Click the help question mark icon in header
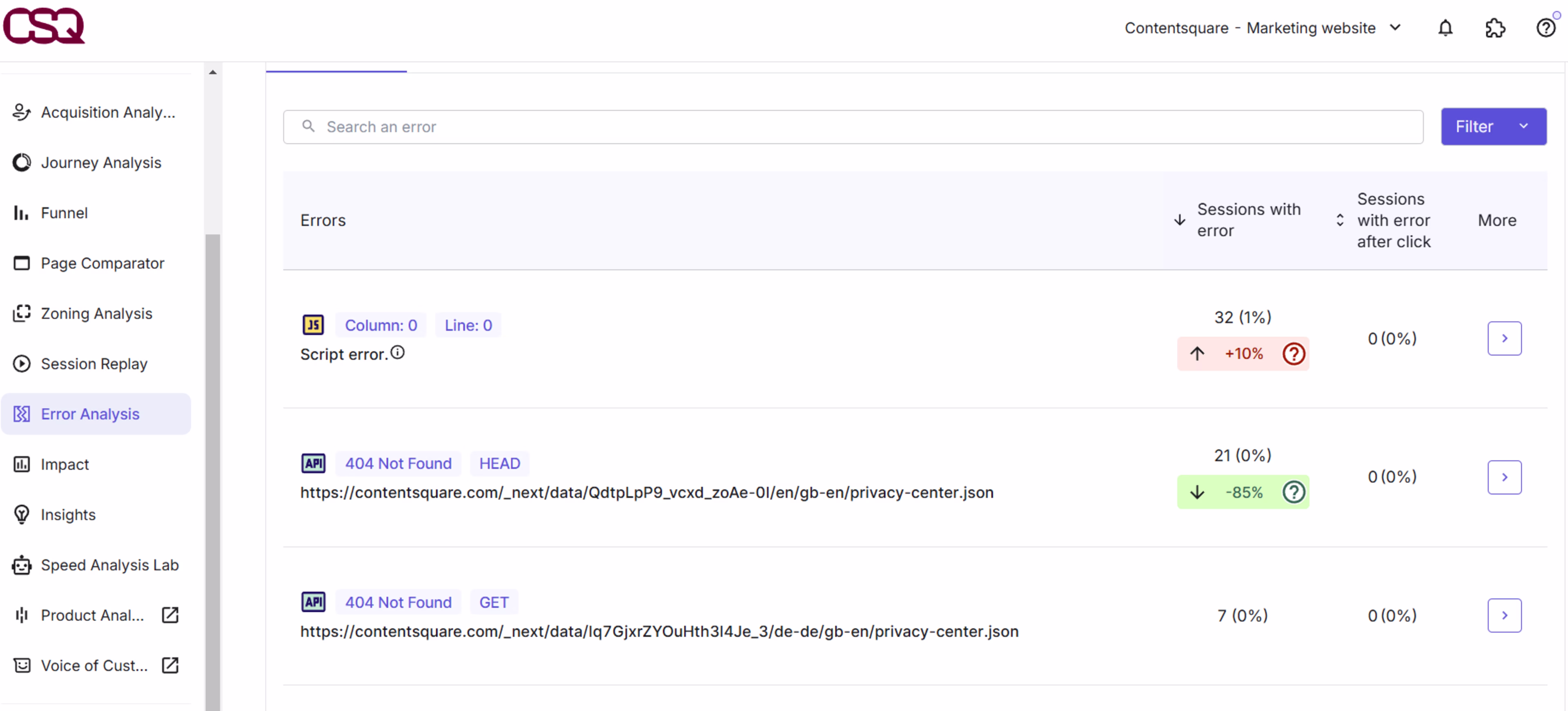The height and width of the screenshot is (711, 1568). click(1545, 28)
